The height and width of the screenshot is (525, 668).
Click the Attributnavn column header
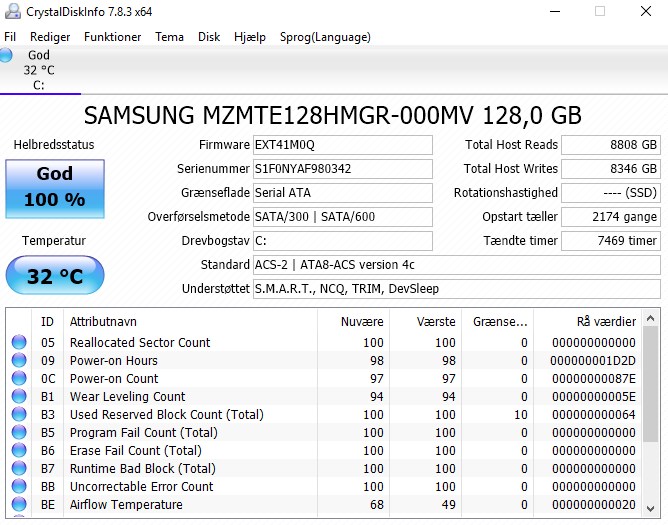coord(188,322)
